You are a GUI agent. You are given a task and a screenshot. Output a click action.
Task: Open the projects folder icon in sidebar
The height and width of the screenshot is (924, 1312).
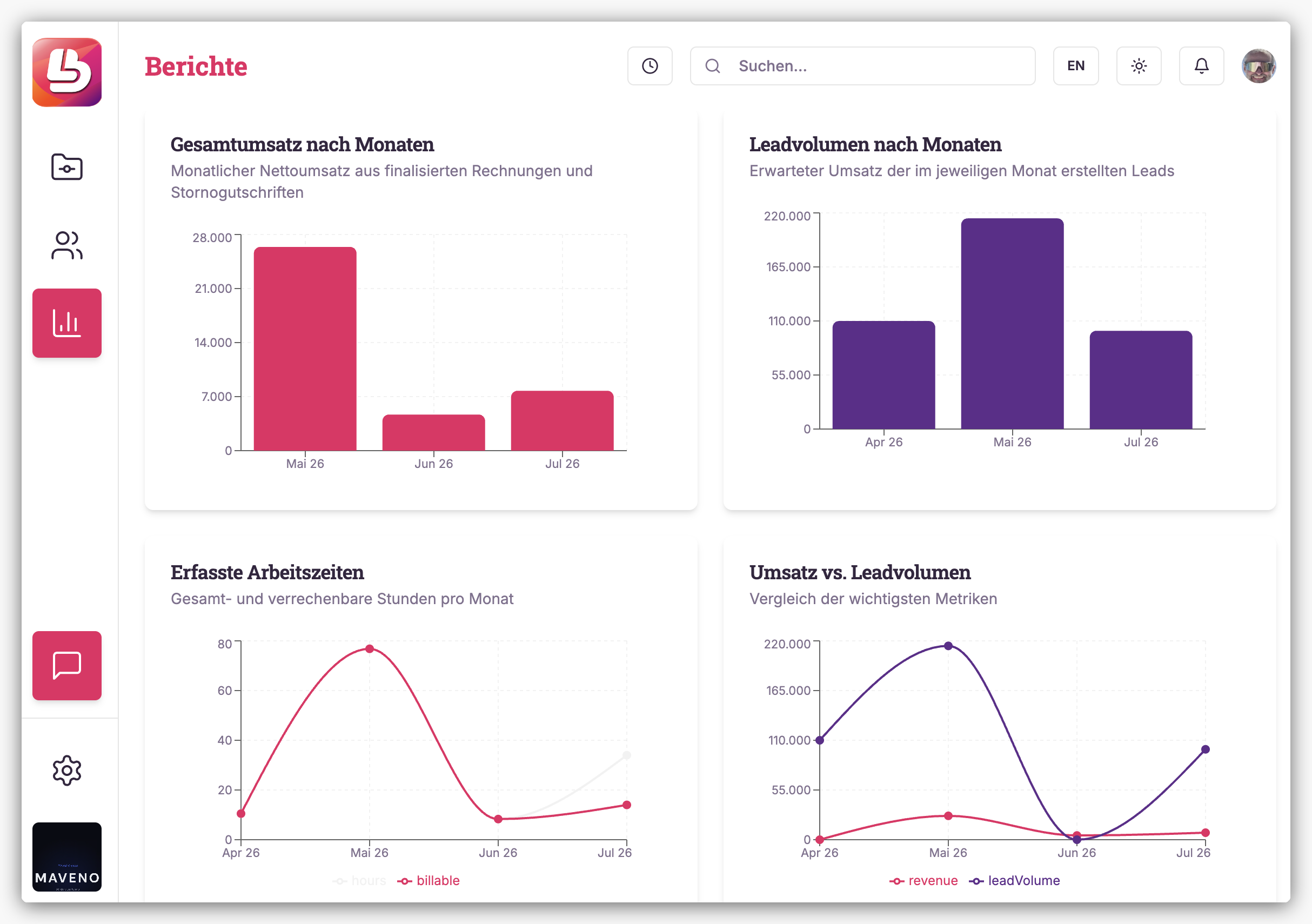click(67, 167)
